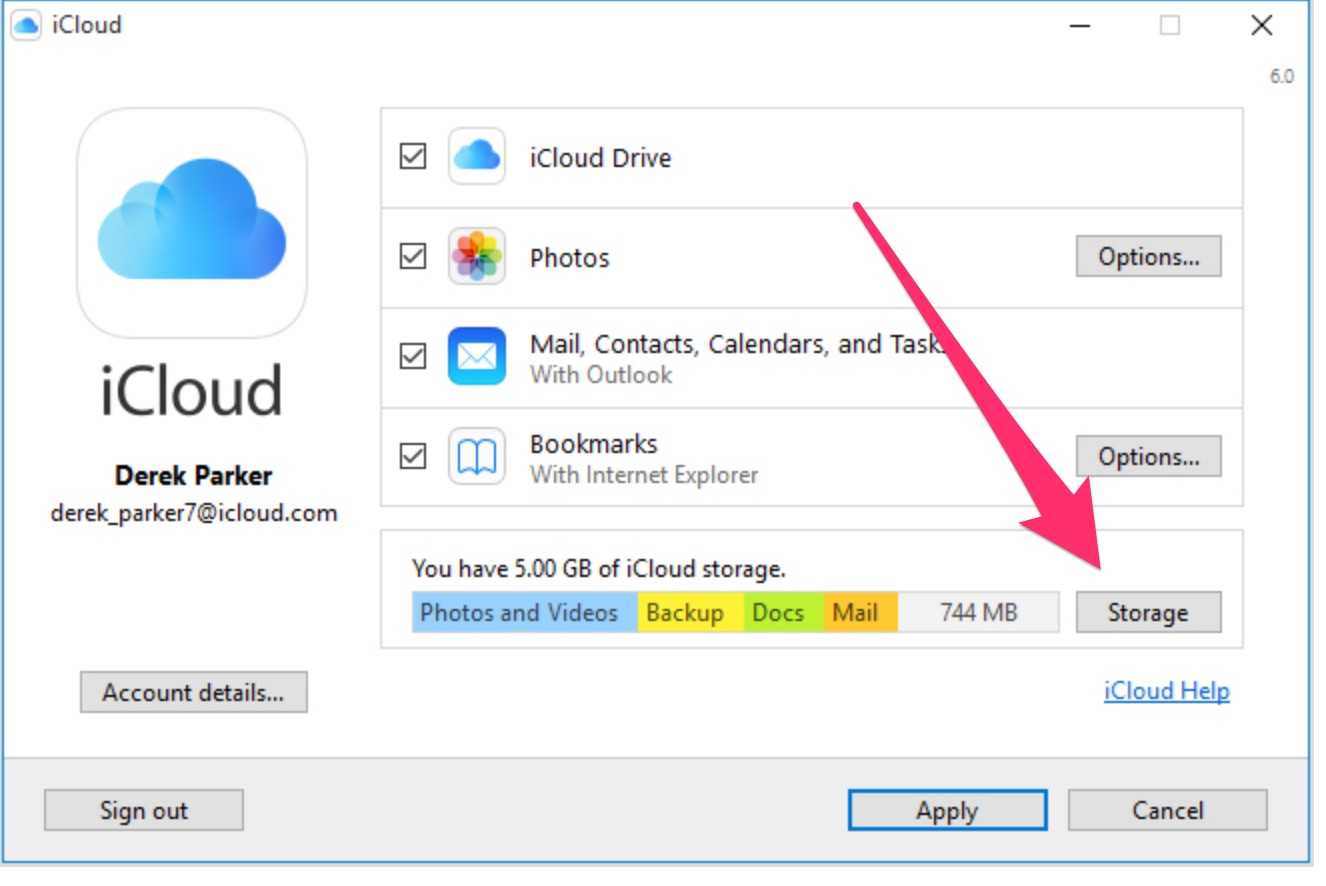Toggle the Bookmarks checkbox

pyautogui.click(x=413, y=457)
